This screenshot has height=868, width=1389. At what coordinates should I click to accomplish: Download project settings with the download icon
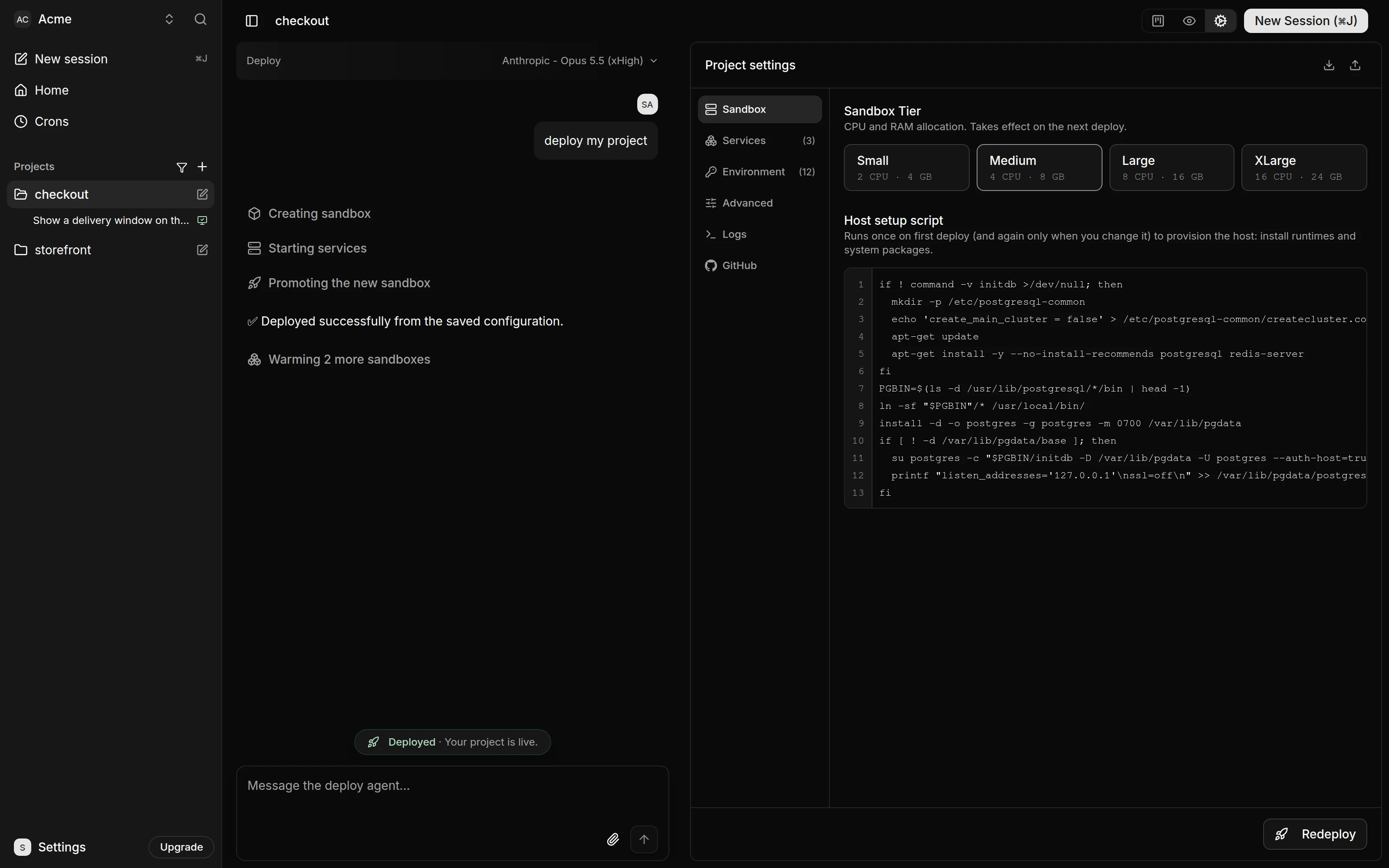1329,65
